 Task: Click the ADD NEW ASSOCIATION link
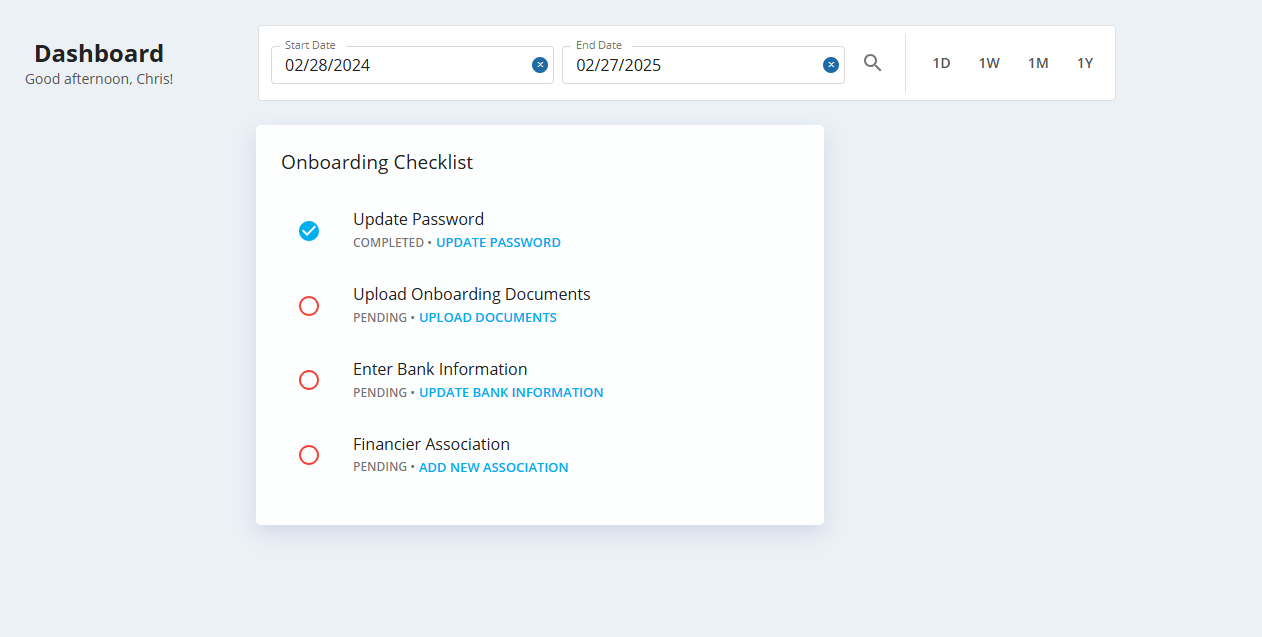[x=494, y=468]
